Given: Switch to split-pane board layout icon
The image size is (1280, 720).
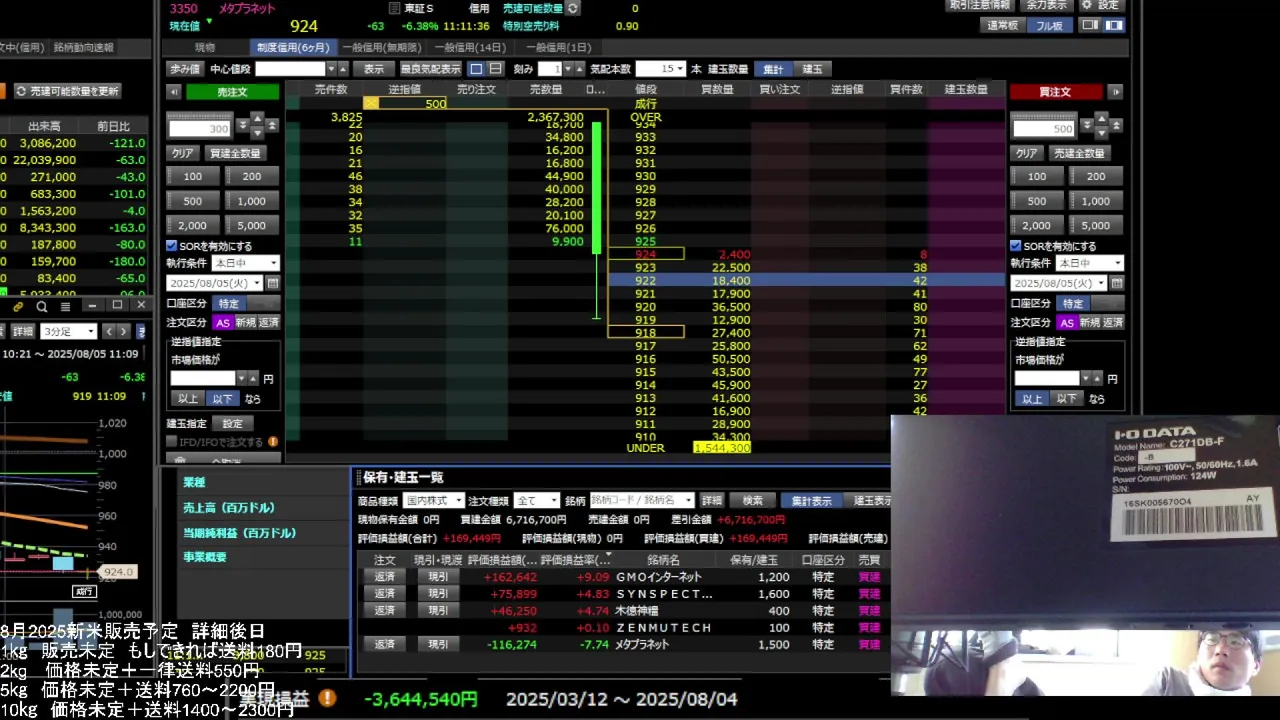Looking at the screenshot, I should coord(1113,26).
